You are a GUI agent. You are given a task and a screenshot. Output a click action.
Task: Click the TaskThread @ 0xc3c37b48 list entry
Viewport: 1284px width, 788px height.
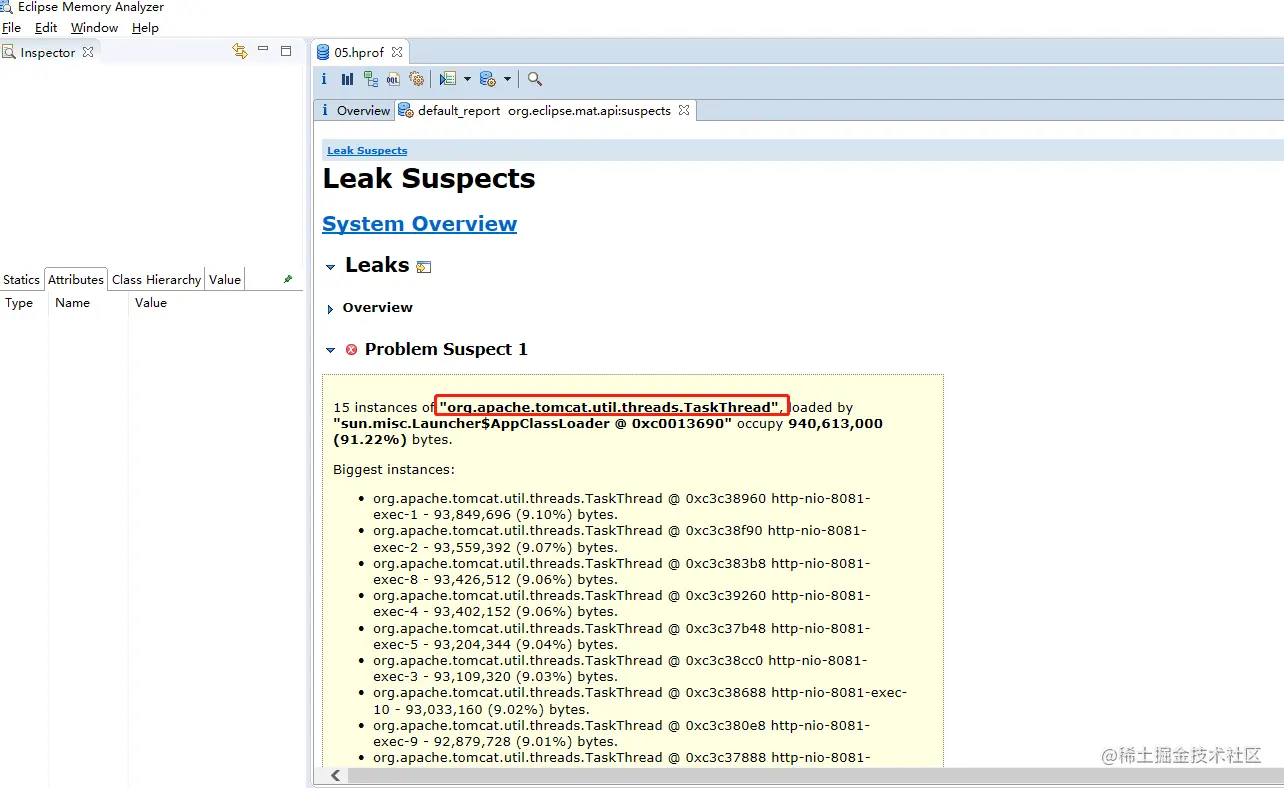coord(622,636)
